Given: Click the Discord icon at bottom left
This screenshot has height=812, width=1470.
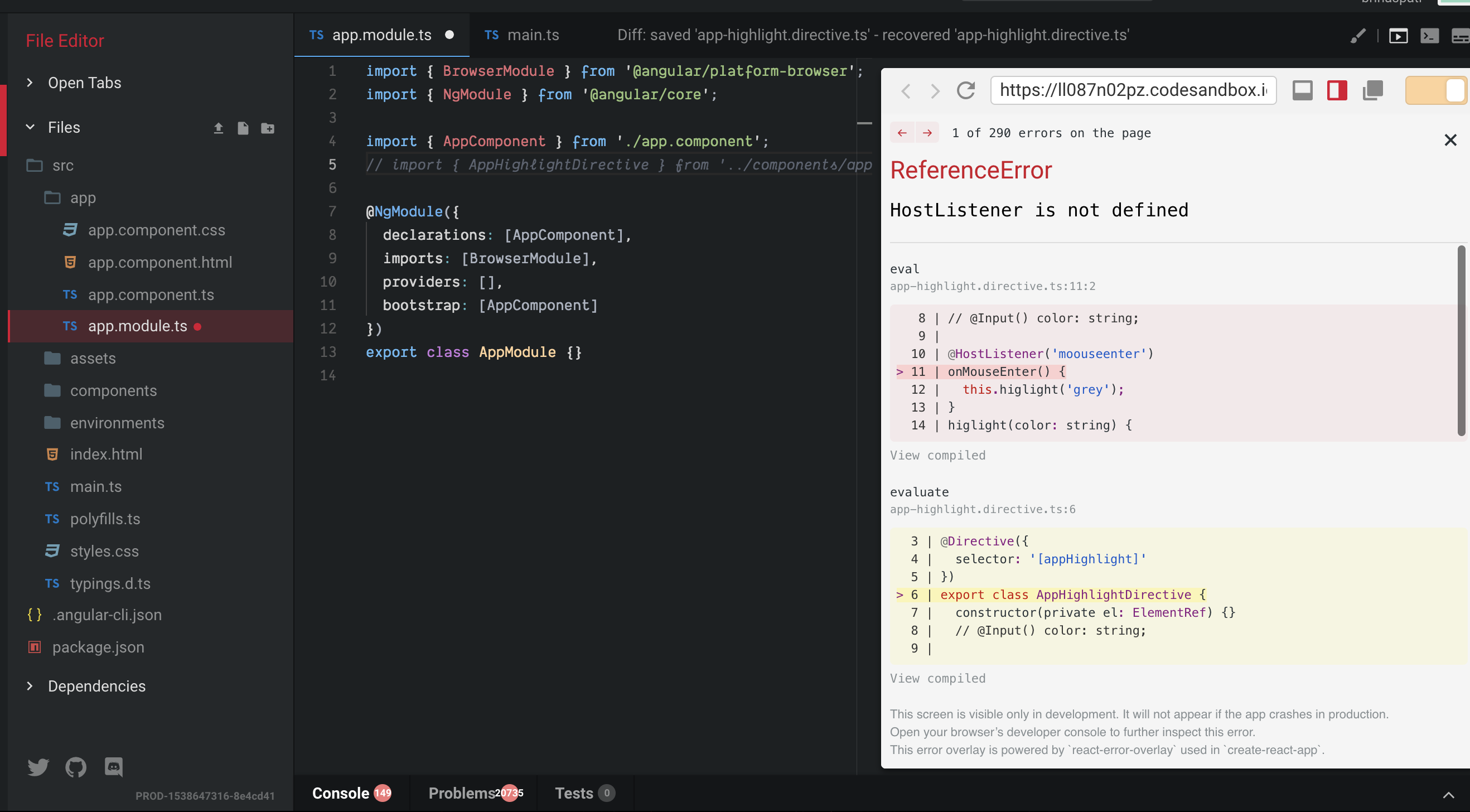Looking at the screenshot, I should click(114, 767).
